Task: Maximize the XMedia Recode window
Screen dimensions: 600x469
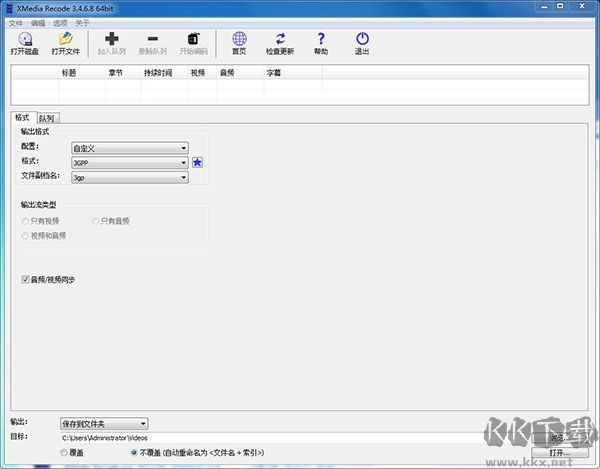Action: (560, 7)
